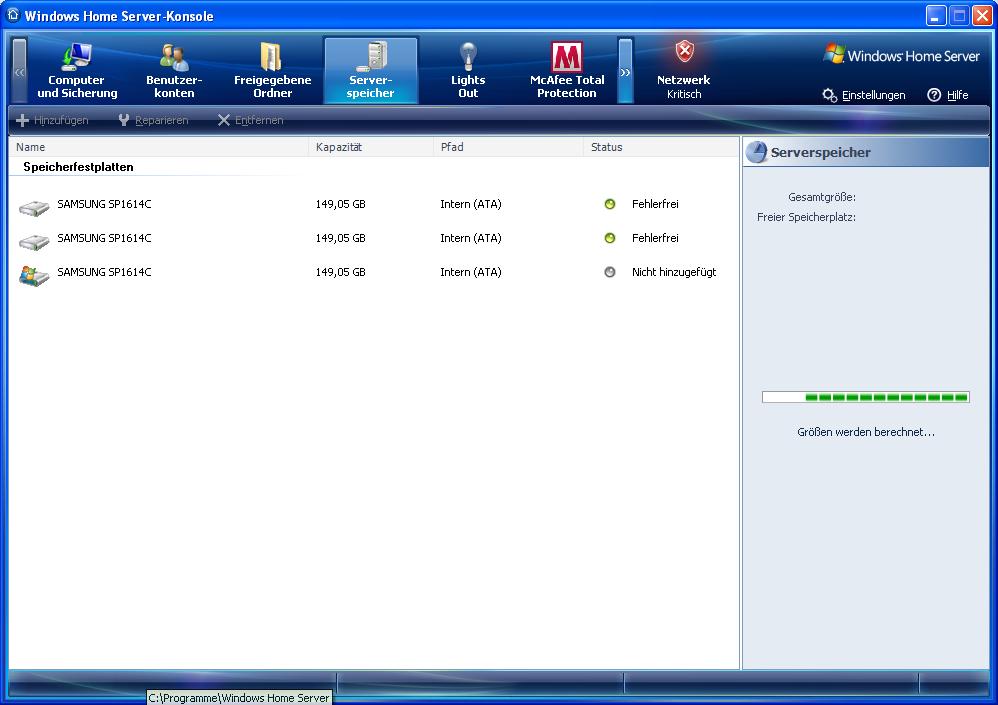Close the Windows Home Server-Konsole window
This screenshot has height=705, width=998.
[x=982, y=16]
